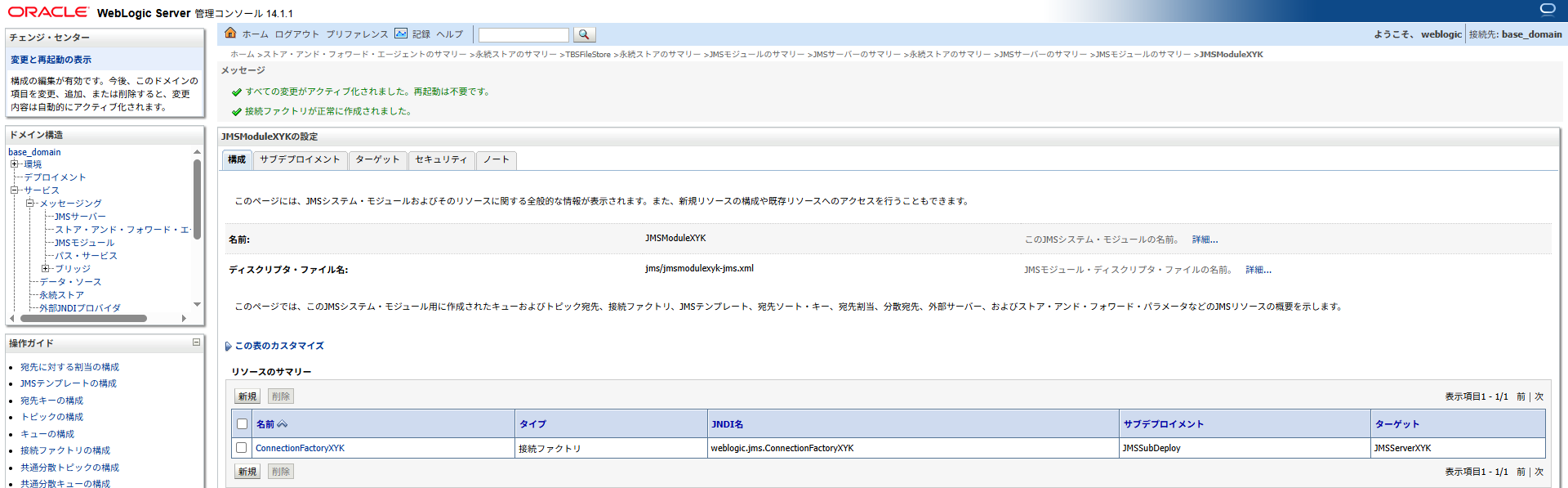Open the ターゲット tab

point(377,160)
